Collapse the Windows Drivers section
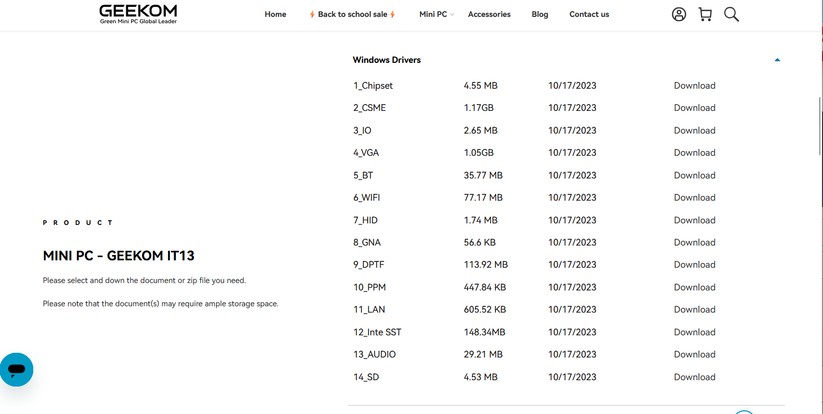The width and height of the screenshot is (823, 414). [777, 60]
